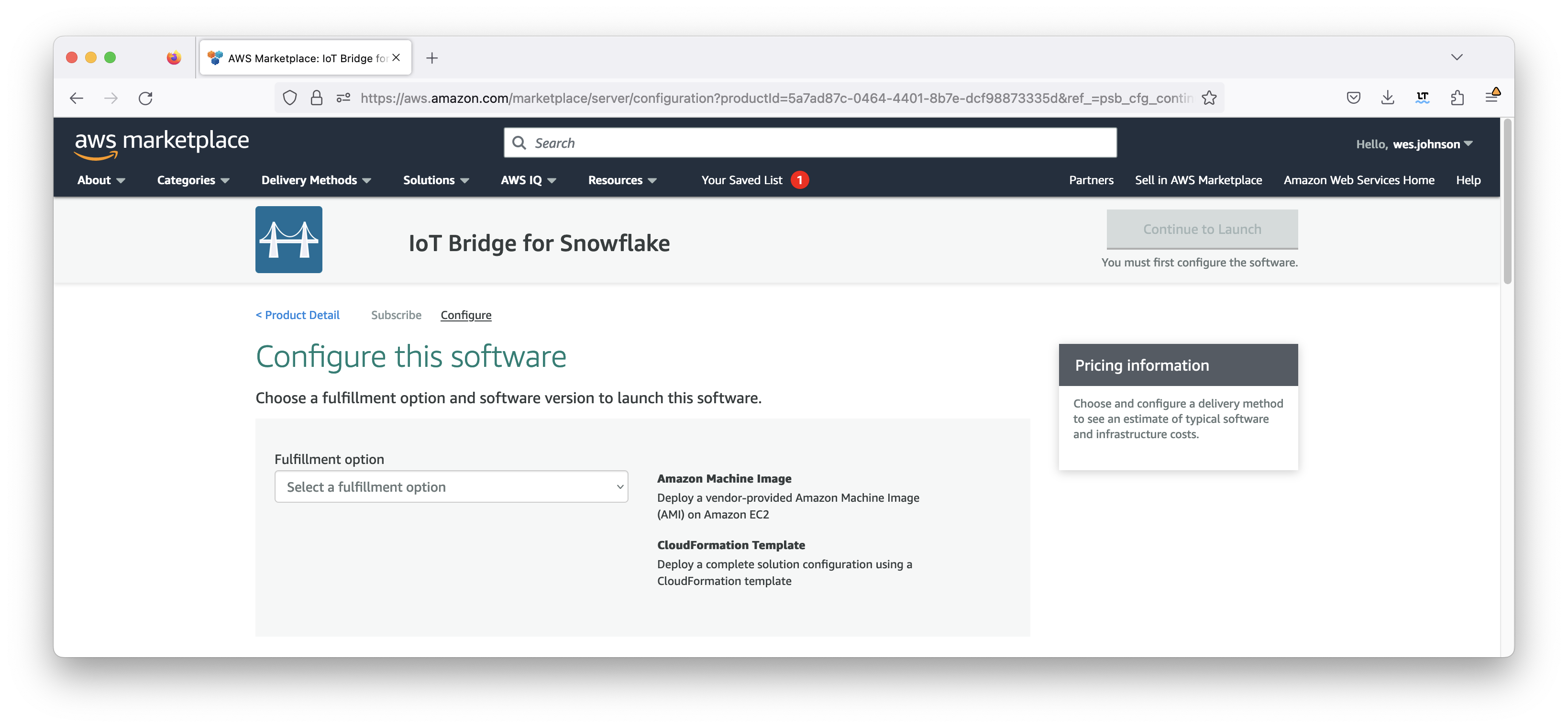Go back to Product Detail
The width and height of the screenshot is (1568, 728).
(x=297, y=315)
